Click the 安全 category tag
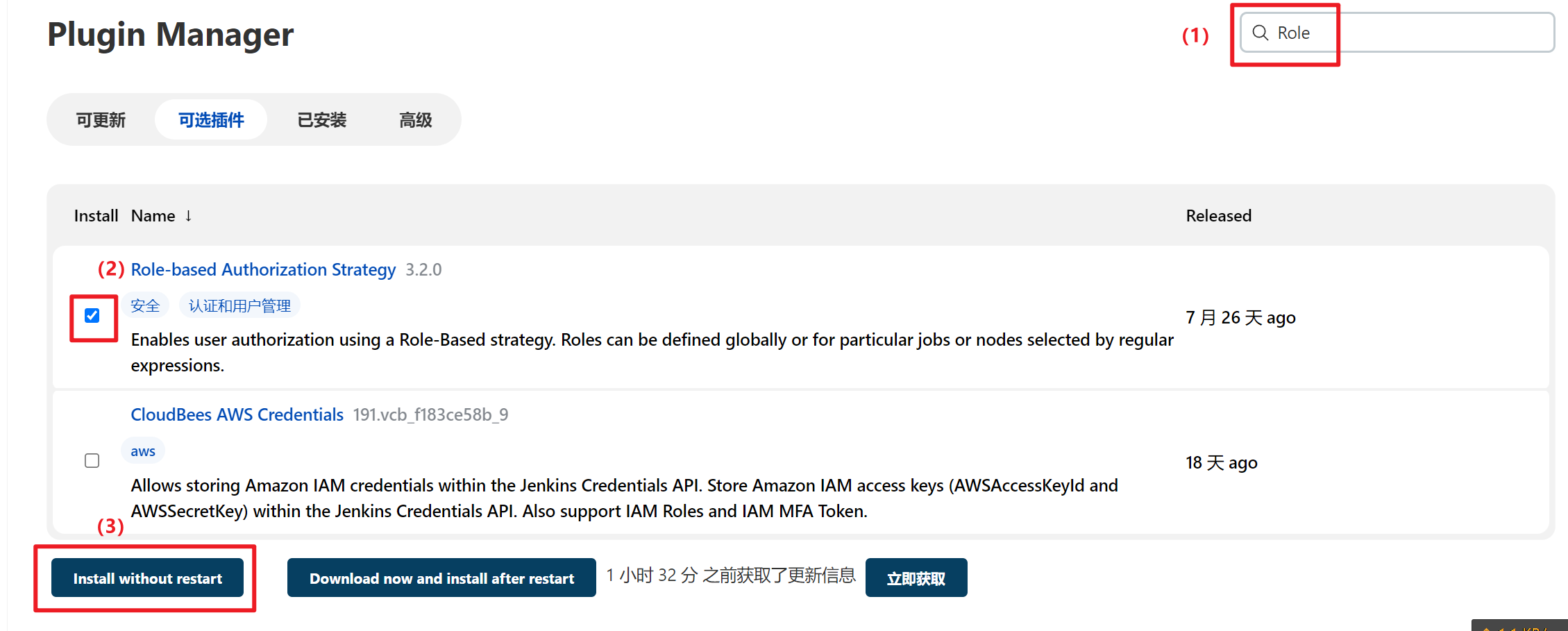The image size is (1568, 631). pyautogui.click(x=146, y=305)
